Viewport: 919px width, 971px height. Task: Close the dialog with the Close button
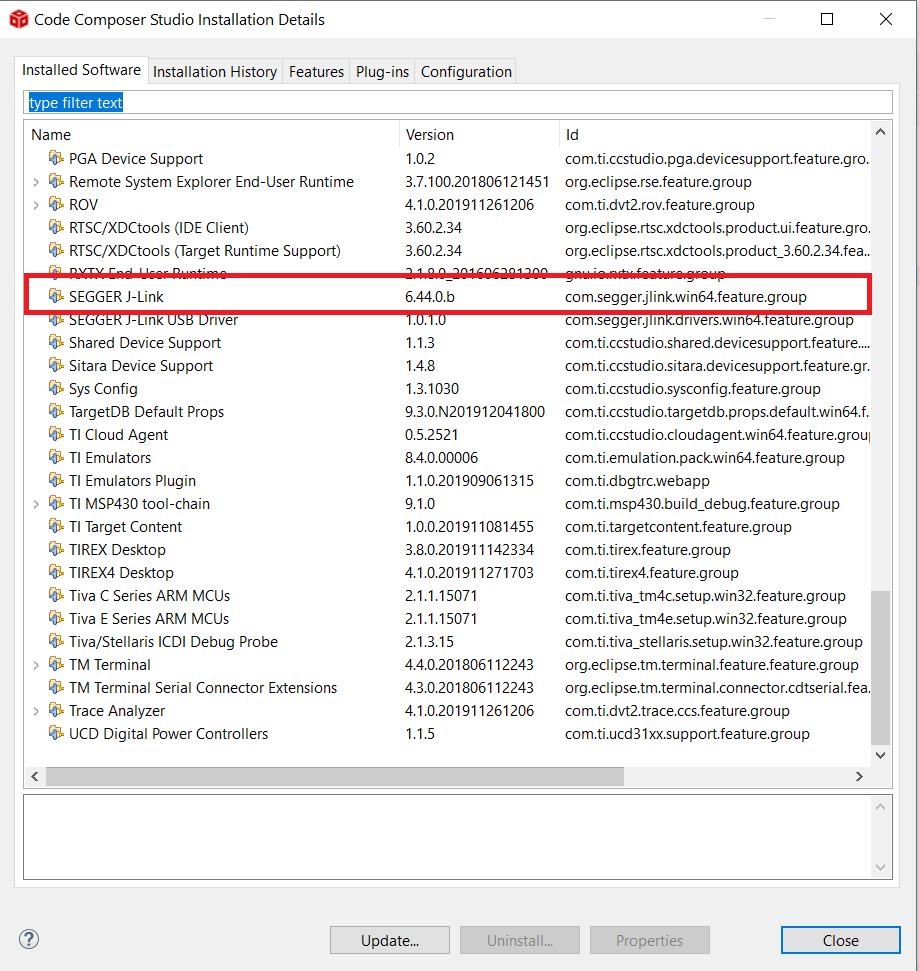click(840, 939)
